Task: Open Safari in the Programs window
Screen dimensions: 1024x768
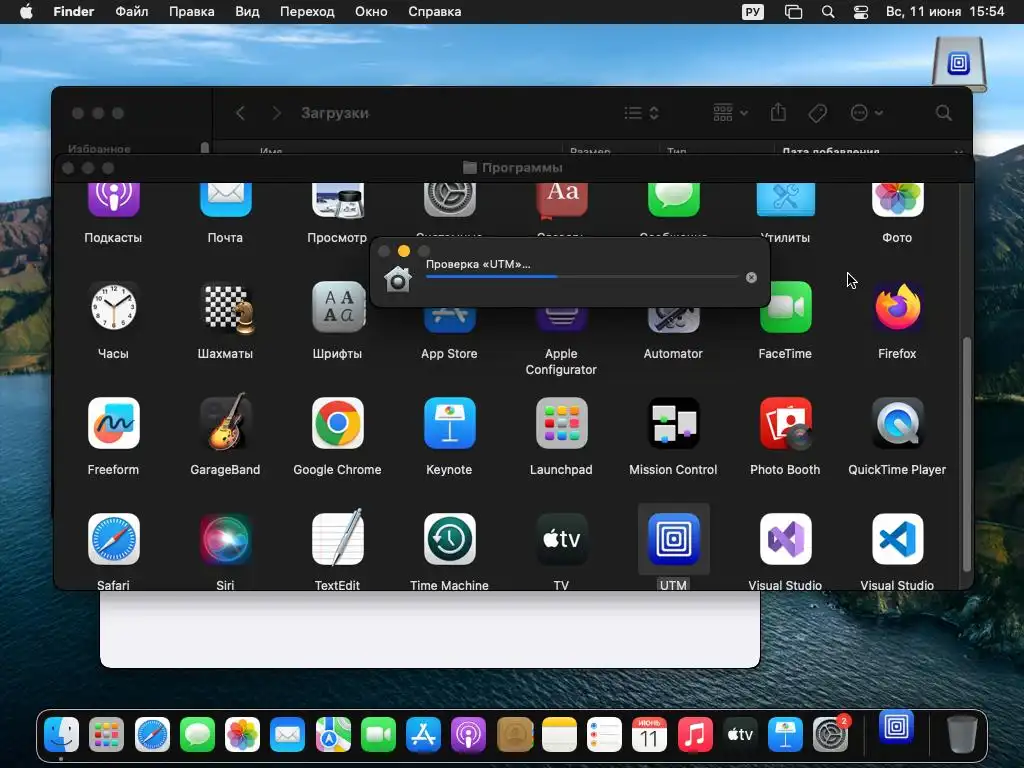Action: [x=114, y=539]
